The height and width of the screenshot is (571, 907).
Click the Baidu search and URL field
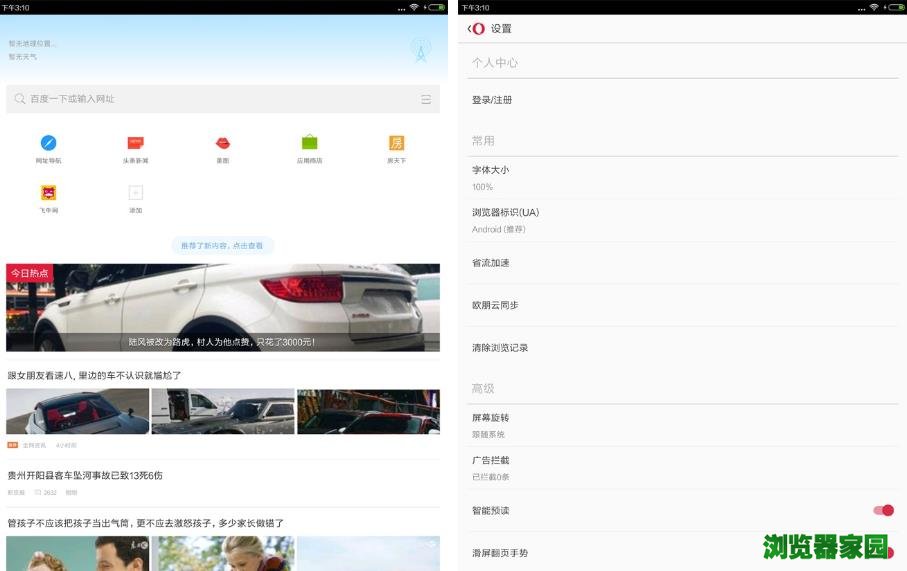click(x=210, y=100)
